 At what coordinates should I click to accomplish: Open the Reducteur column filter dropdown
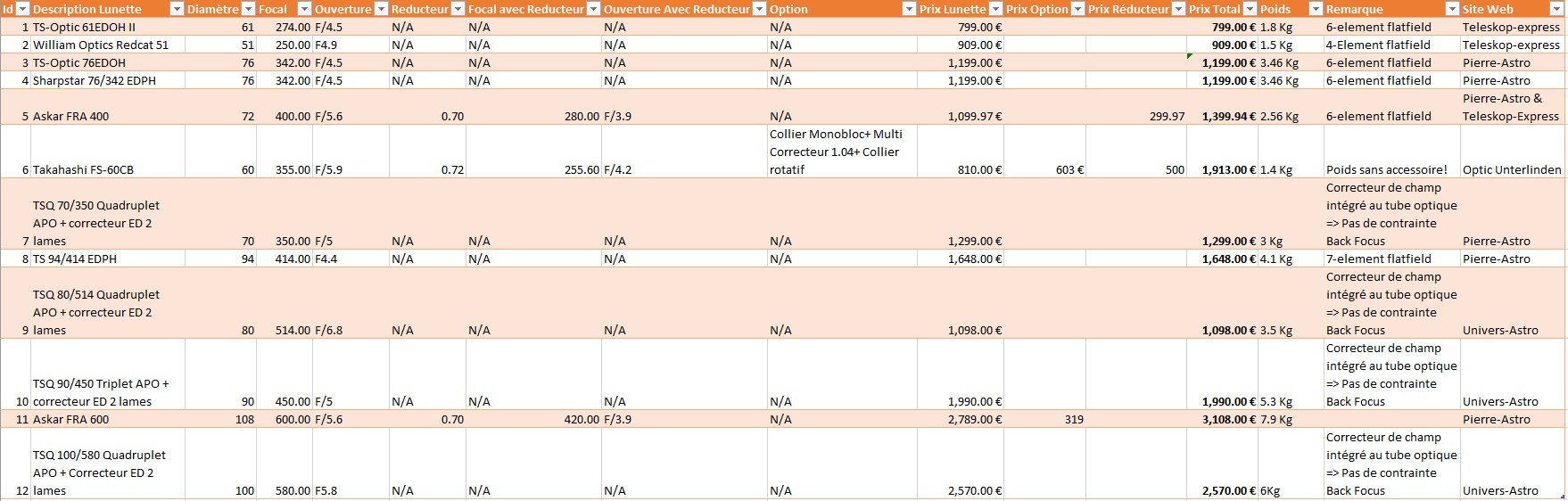[x=458, y=9]
